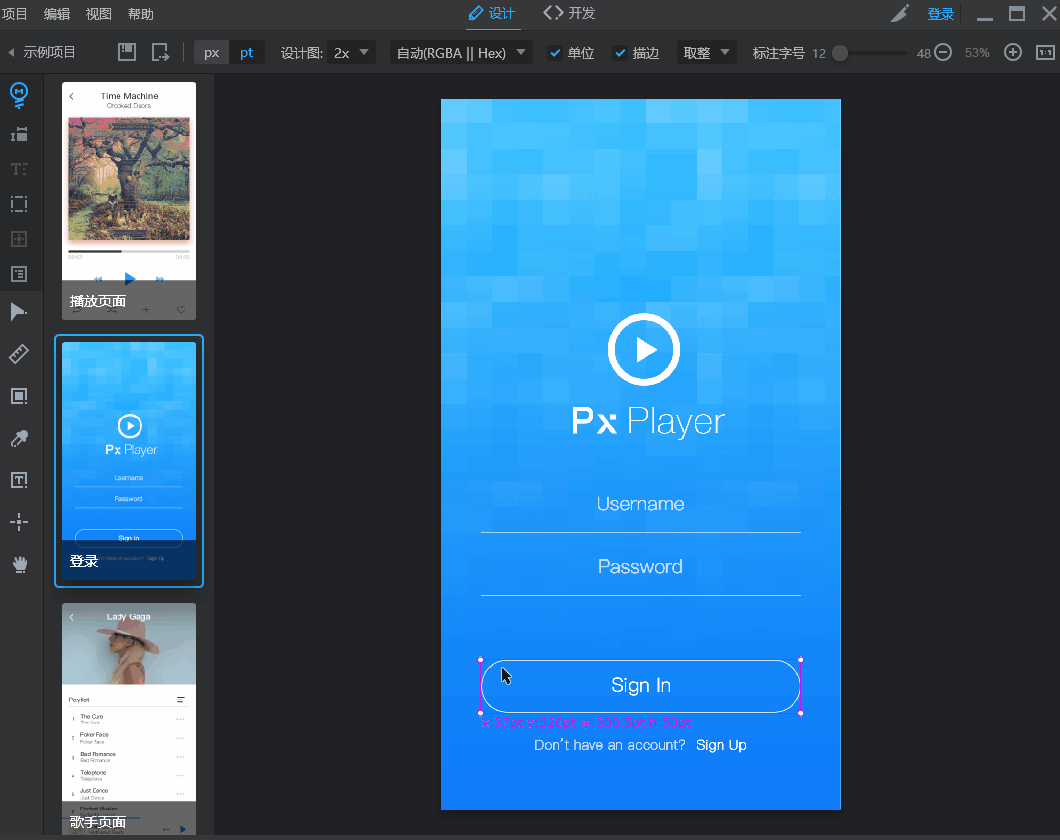This screenshot has height=840, width=1060.
Task: Click the 登录 link at top right
Action: click(x=940, y=14)
